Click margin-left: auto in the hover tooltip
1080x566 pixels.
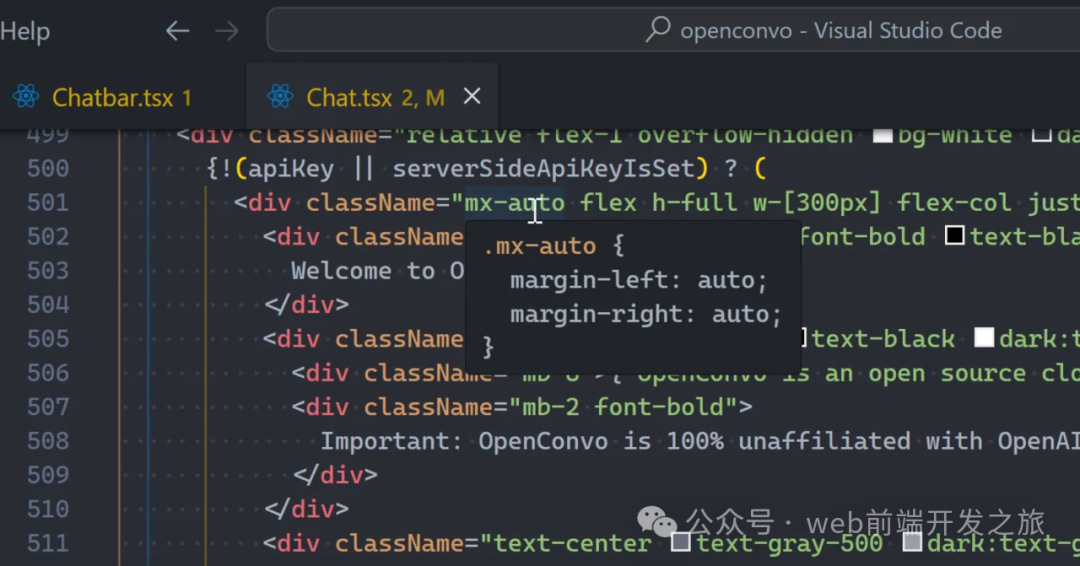pos(638,280)
